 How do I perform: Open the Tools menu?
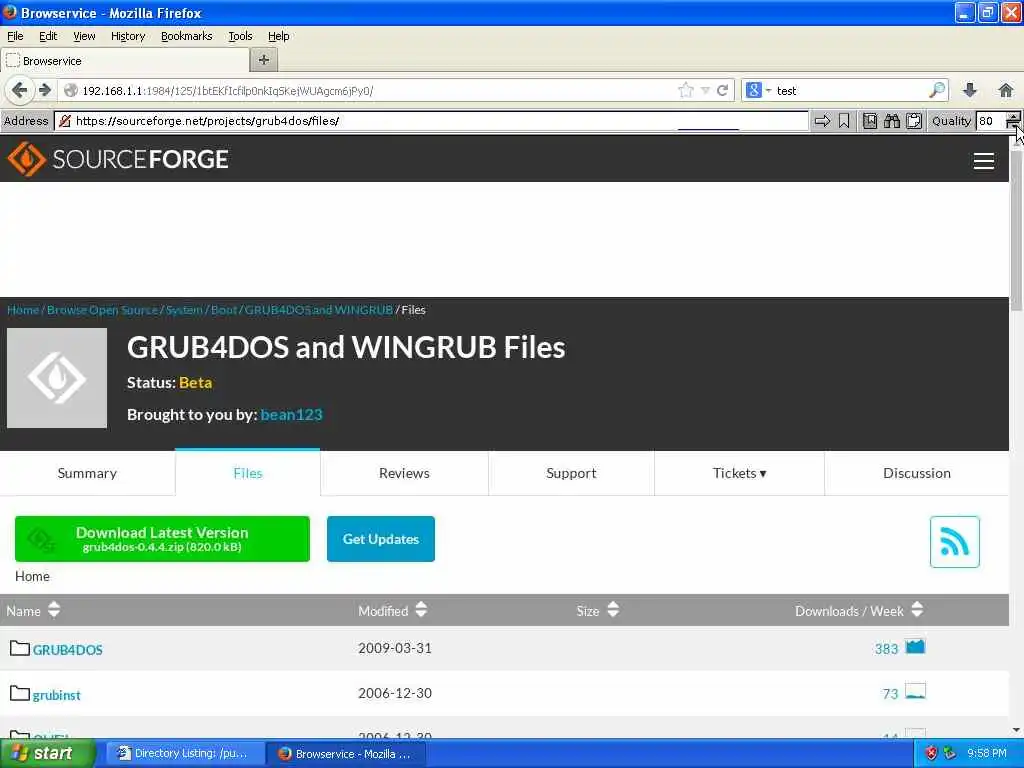point(240,36)
